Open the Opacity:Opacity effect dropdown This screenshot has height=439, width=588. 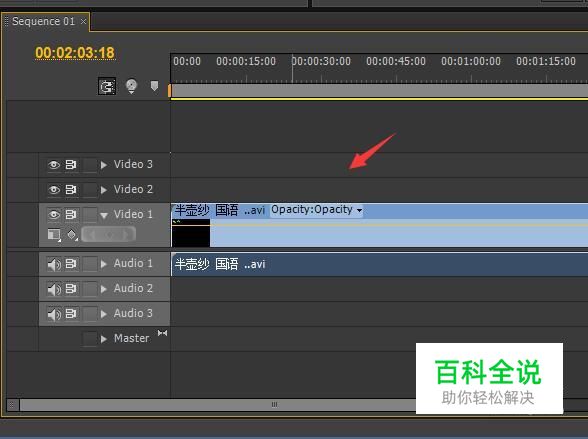click(x=316, y=210)
